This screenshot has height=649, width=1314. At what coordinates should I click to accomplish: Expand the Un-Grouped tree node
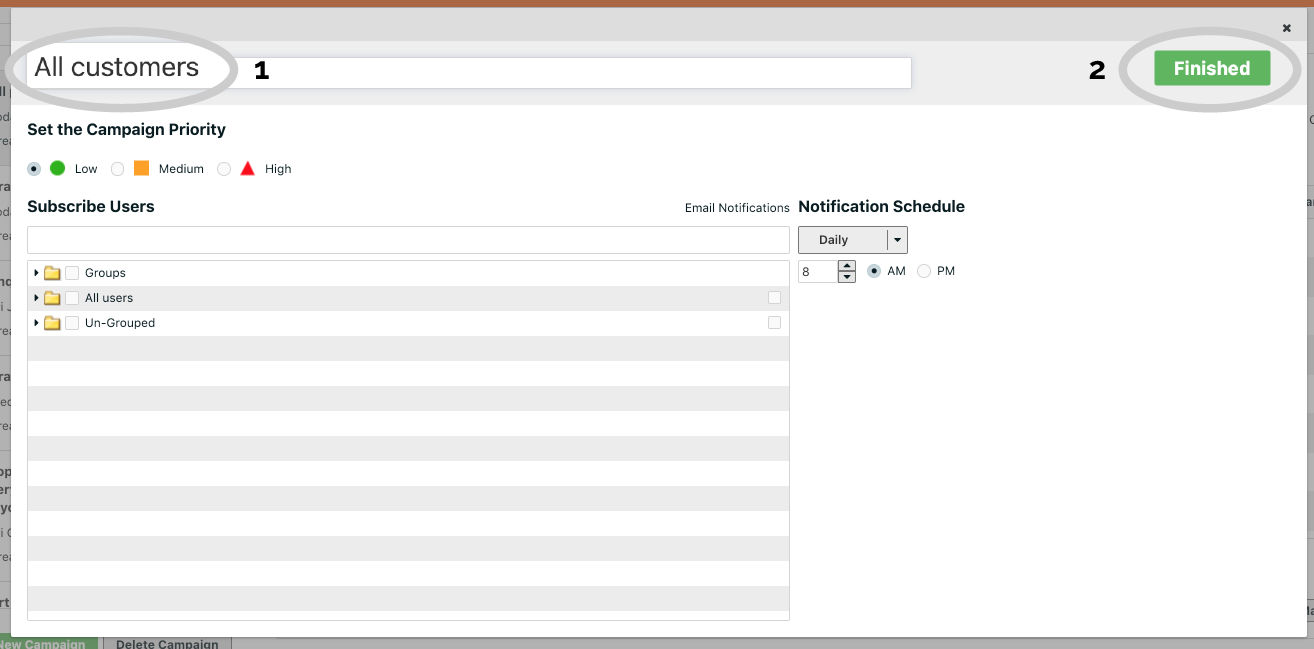[36, 323]
